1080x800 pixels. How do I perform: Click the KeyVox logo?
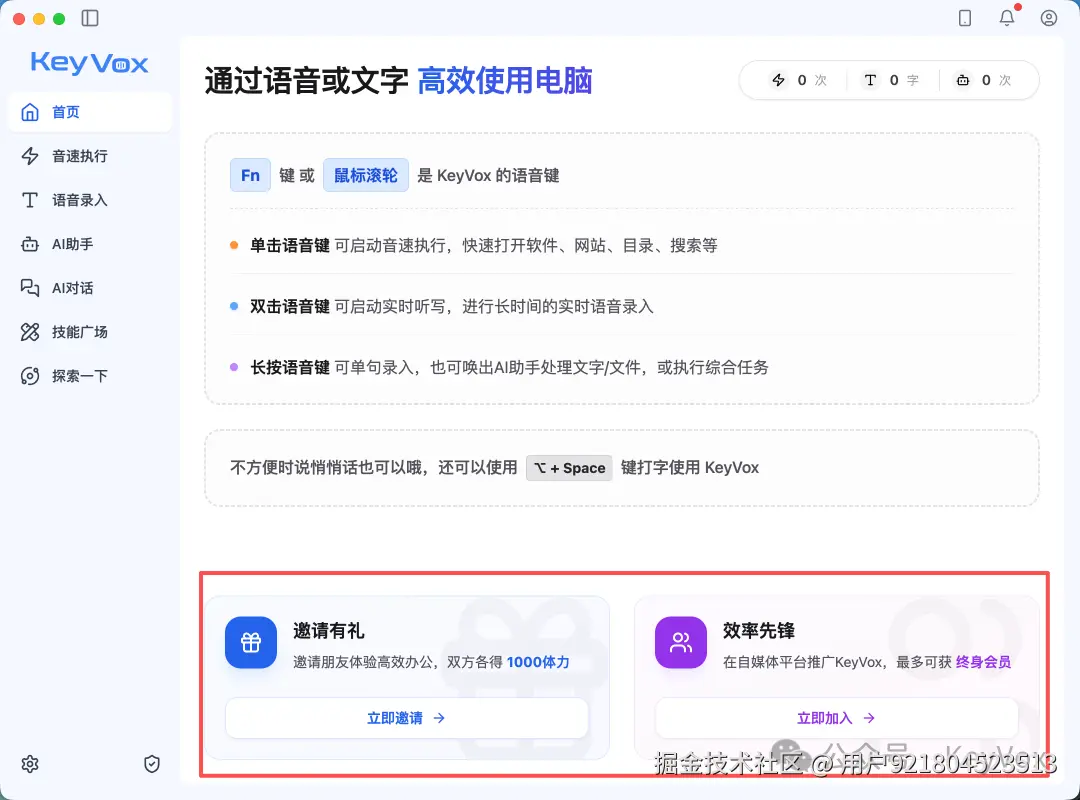(90, 63)
